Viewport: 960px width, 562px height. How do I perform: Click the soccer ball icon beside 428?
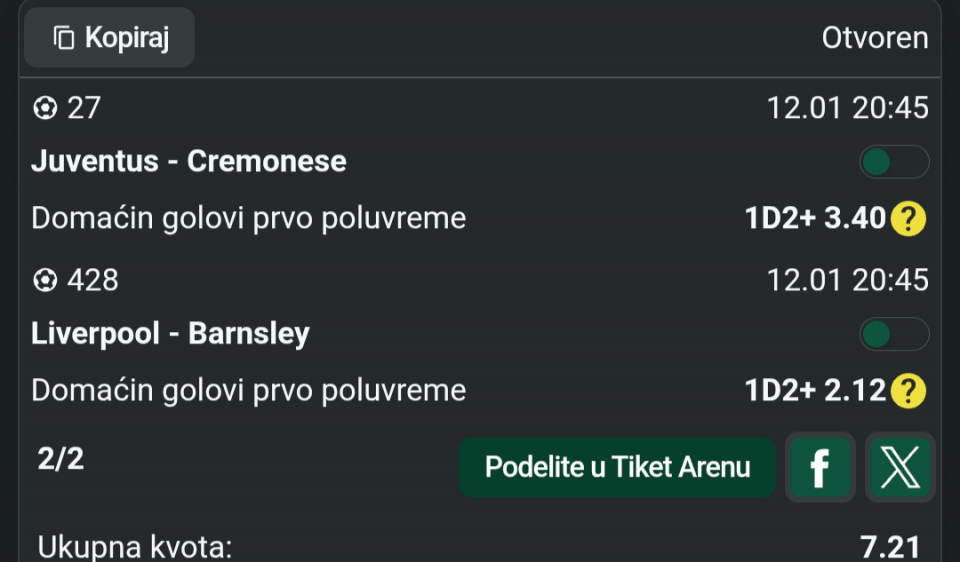(45, 281)
